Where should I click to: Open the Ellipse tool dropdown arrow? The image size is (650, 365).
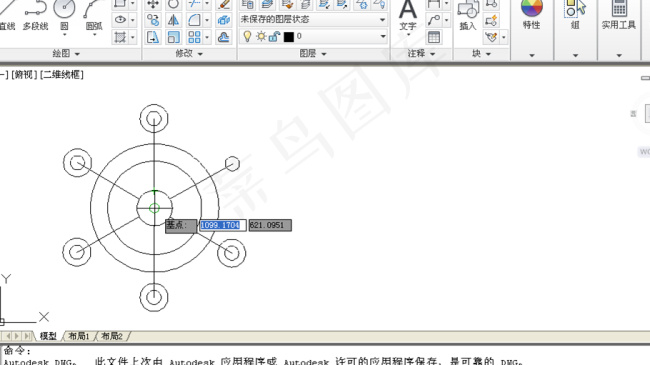pyautogui.click(x=133, y=20)
